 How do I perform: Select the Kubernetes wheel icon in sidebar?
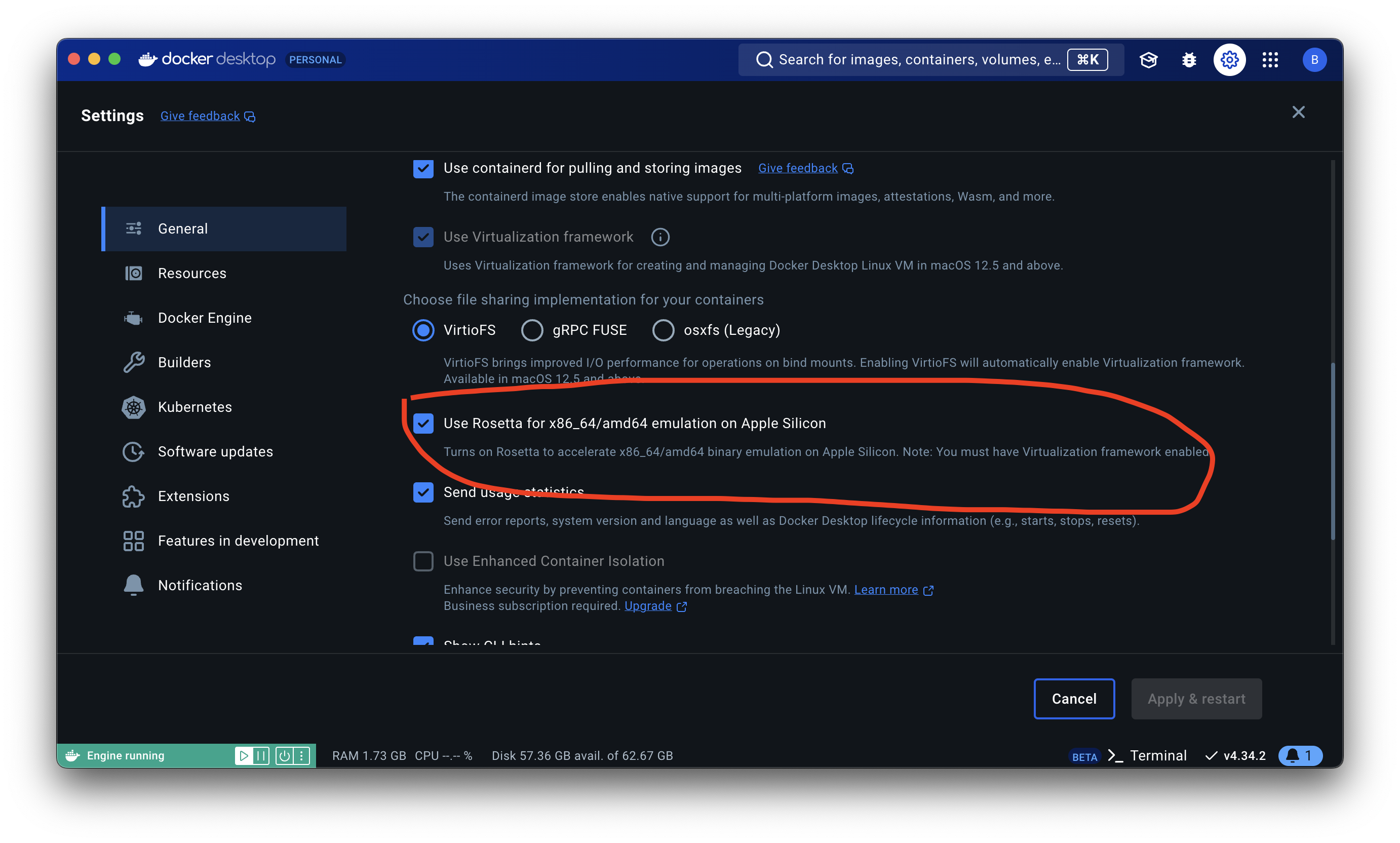click(x=133, y=407)
